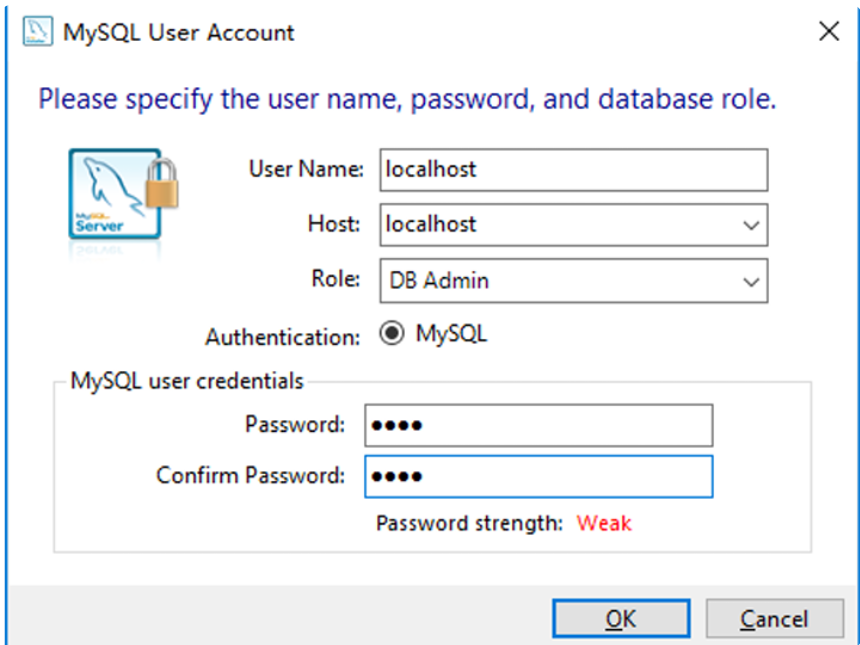Click the OK button
This screenshot has height=645, width=860.
[x=621, y=619]
